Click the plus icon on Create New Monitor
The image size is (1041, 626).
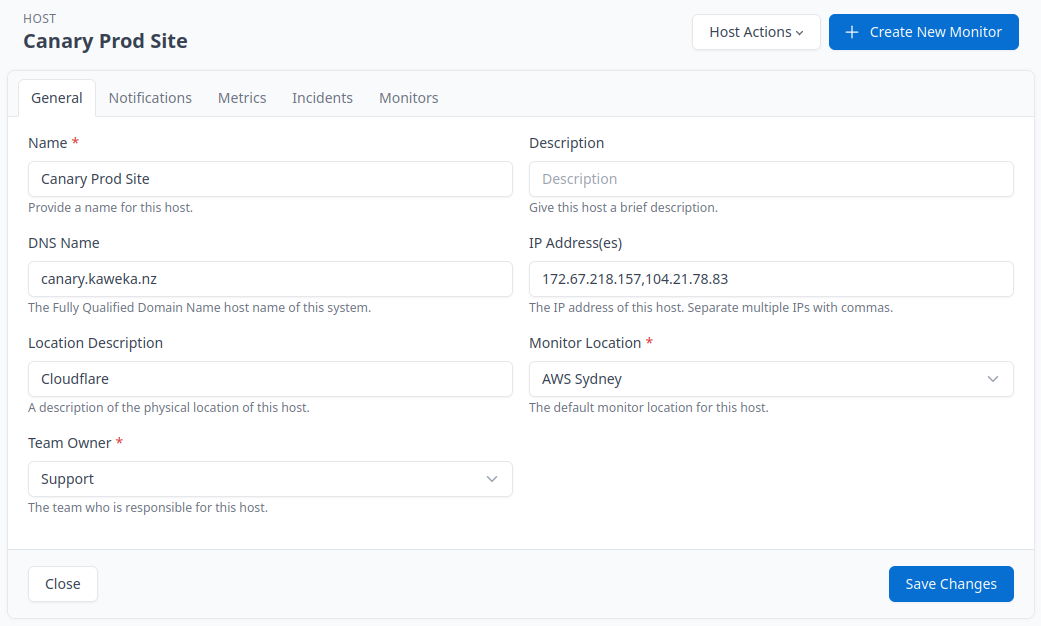(852, 32)
